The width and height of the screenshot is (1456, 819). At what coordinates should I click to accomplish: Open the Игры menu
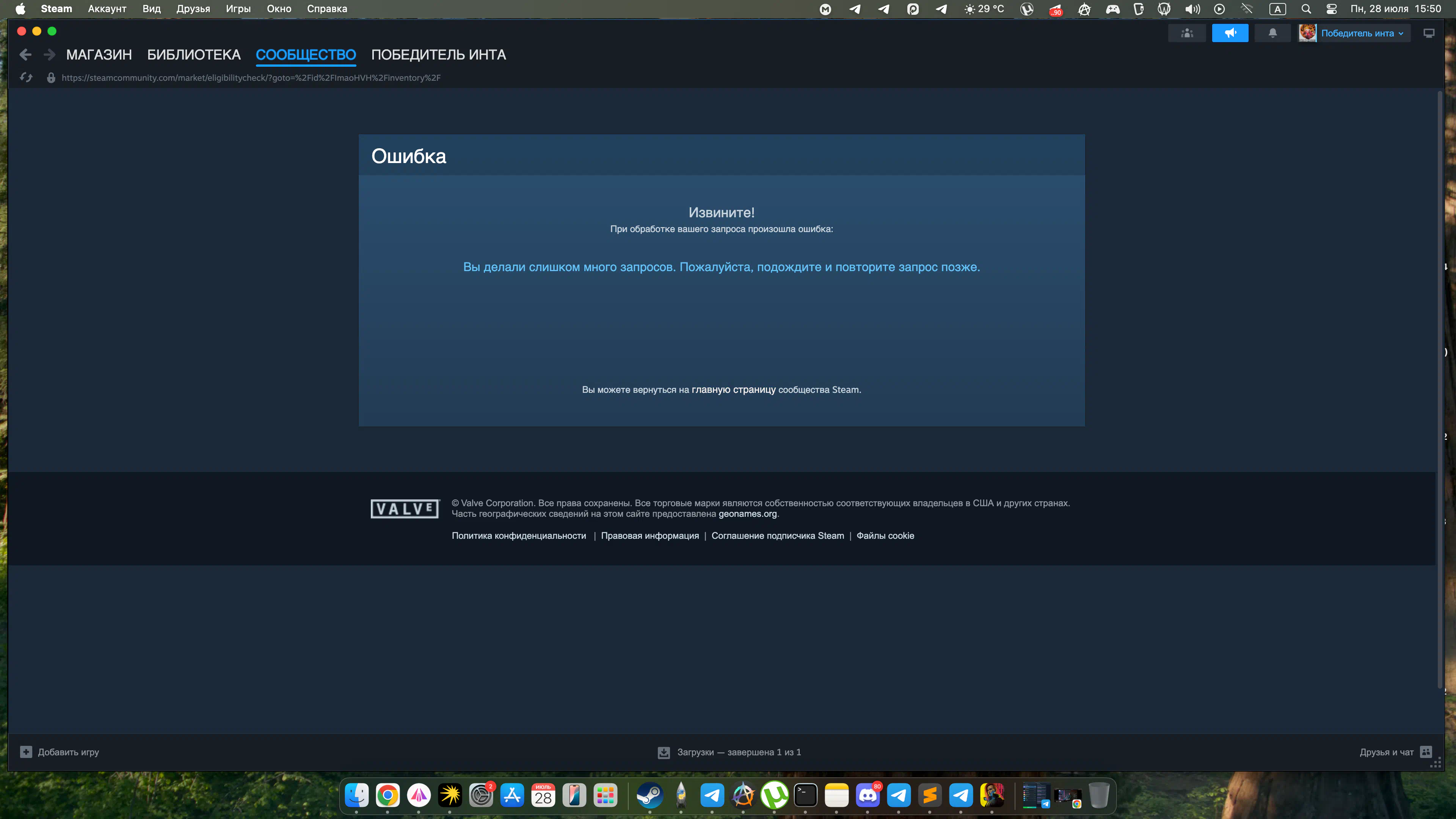click(238, 8)
